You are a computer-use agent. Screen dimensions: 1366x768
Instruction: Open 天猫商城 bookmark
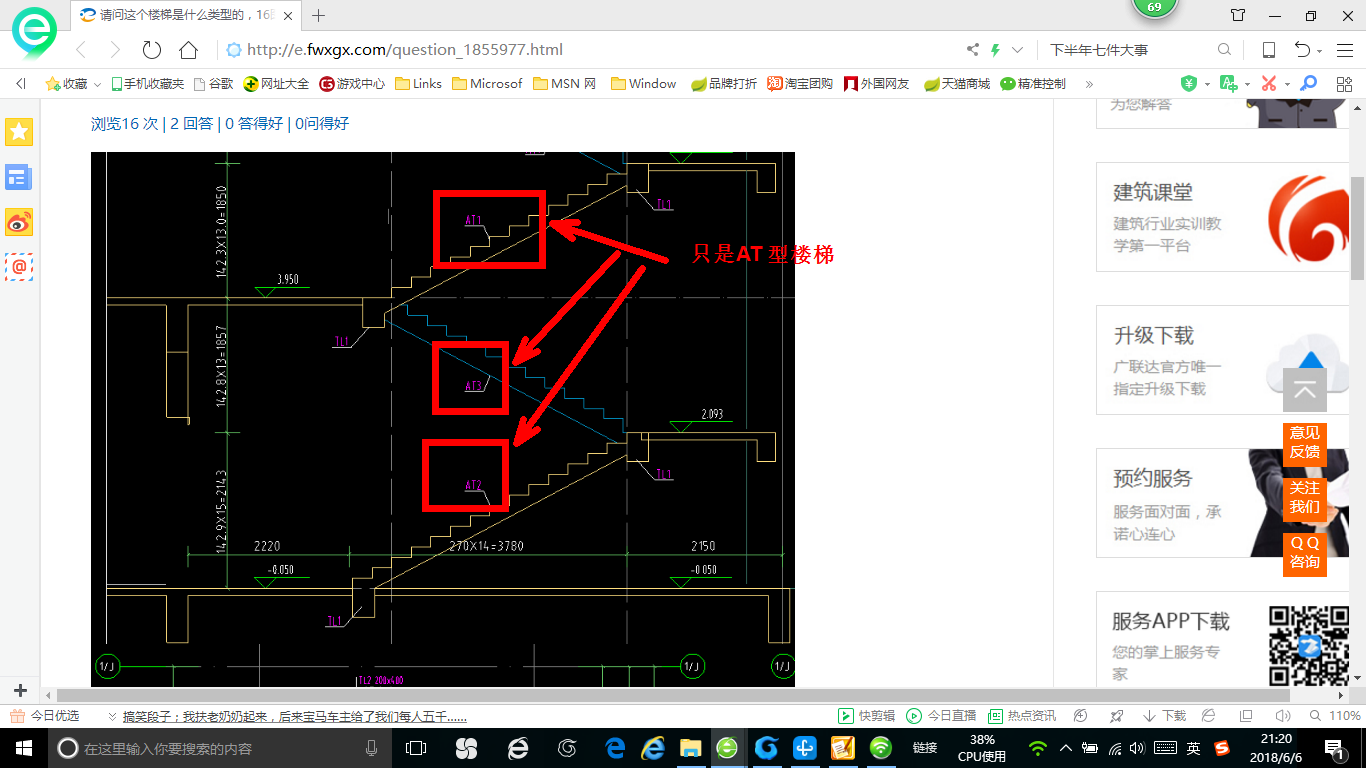[x=956, y=84]
